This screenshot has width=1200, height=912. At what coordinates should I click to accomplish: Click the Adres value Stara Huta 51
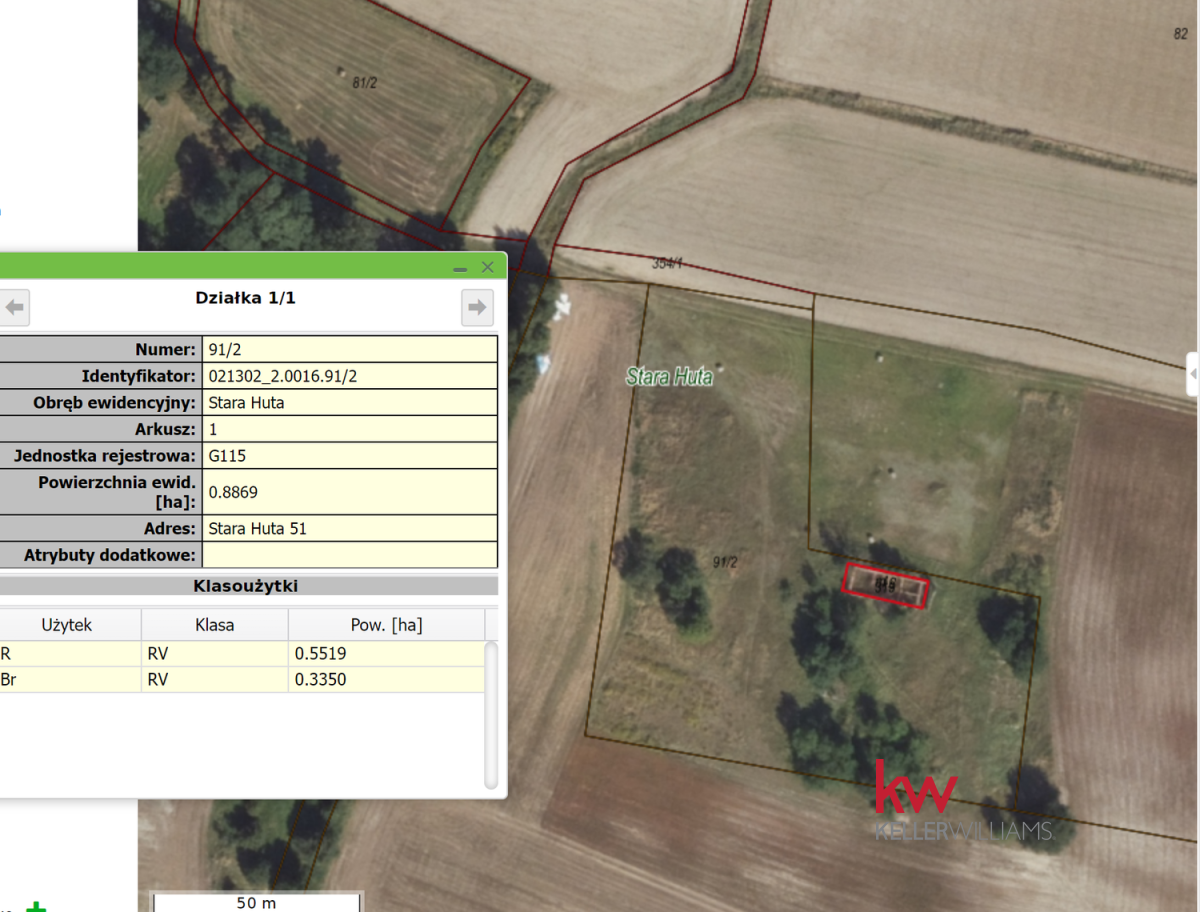coord(258,528)
